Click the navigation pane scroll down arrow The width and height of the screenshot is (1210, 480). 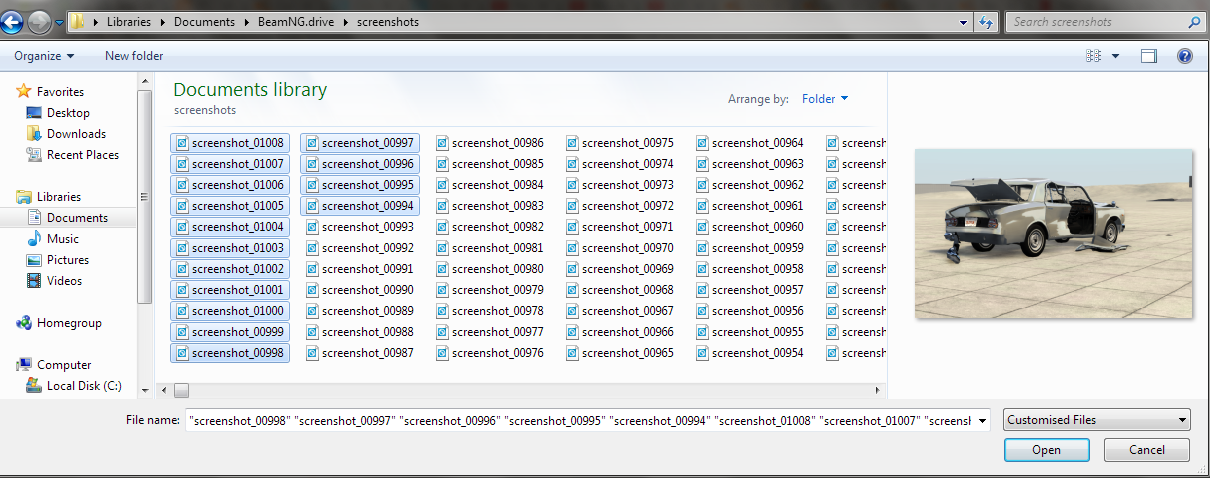click(x=145, y=390)
